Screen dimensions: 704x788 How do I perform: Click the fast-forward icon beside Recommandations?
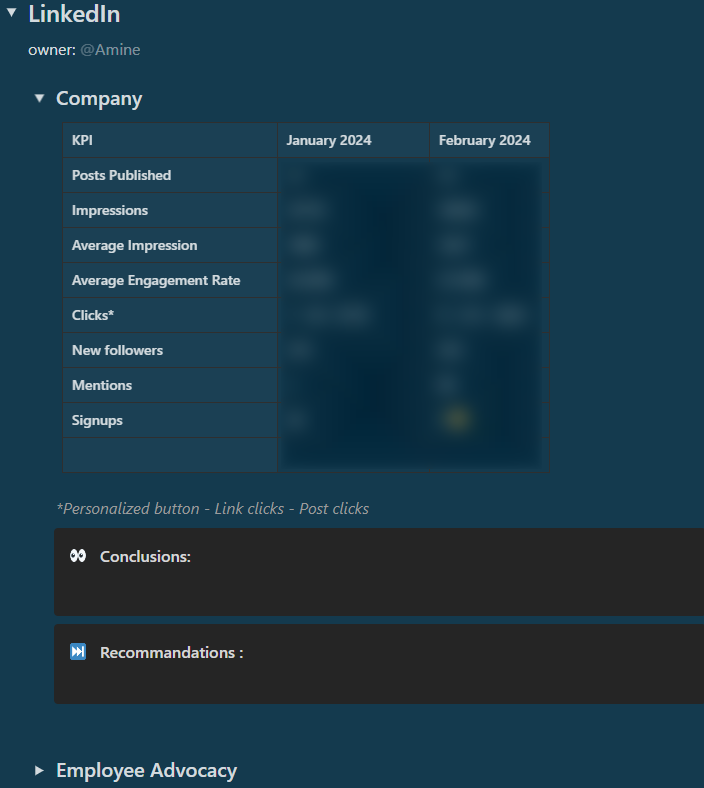tap(78, 652)
